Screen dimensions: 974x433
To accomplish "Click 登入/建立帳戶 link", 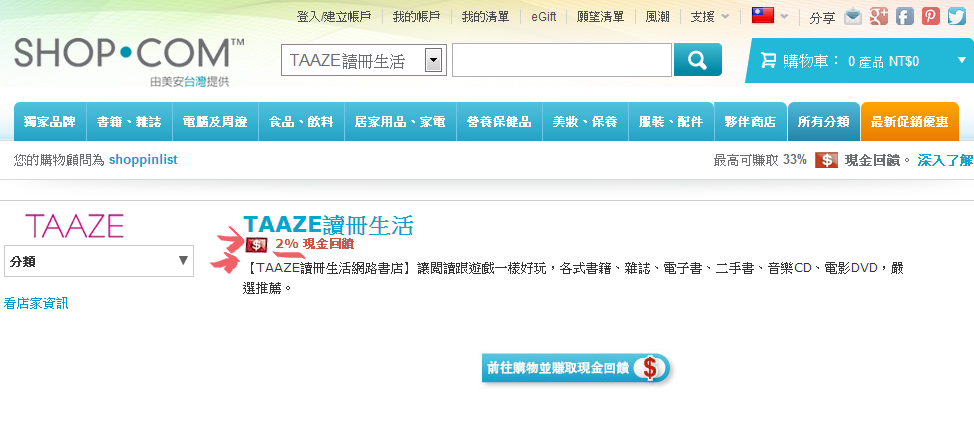I will pos(334,17).
